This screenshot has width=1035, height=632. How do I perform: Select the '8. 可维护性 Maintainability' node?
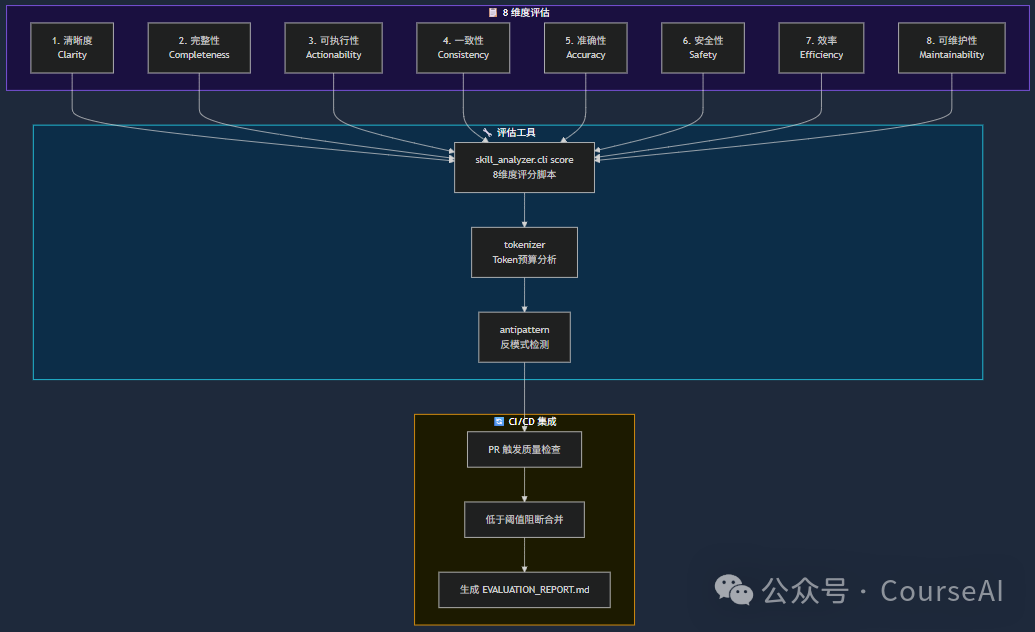coord(951,48)
